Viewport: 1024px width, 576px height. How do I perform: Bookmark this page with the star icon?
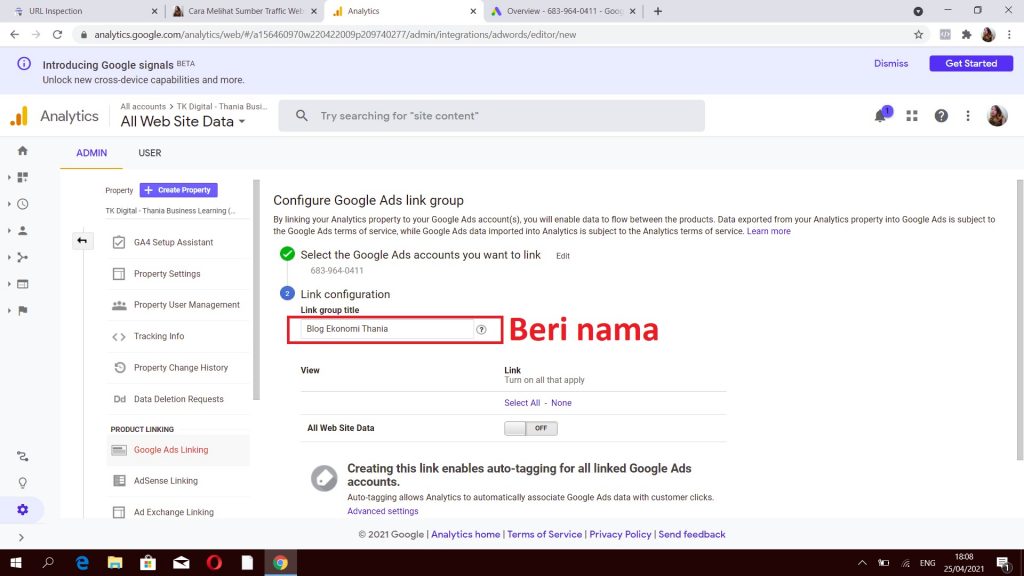[918, 35]
